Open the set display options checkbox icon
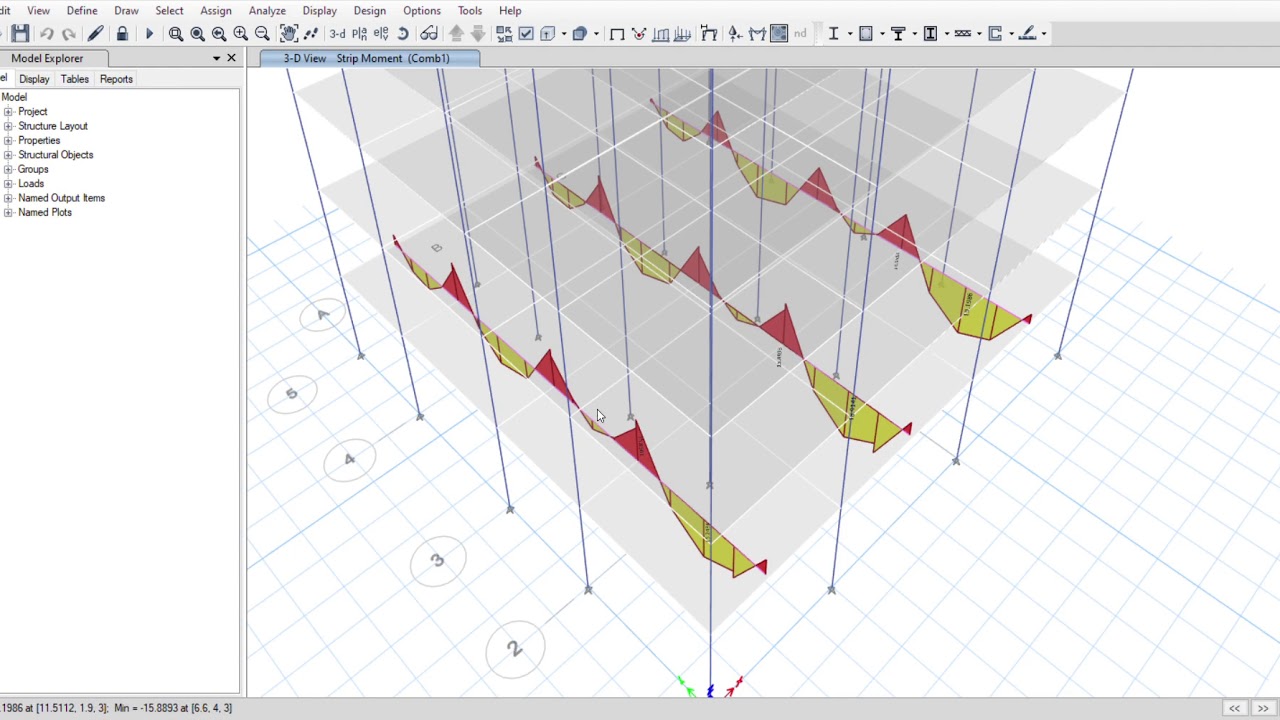 tap(526, 33)
